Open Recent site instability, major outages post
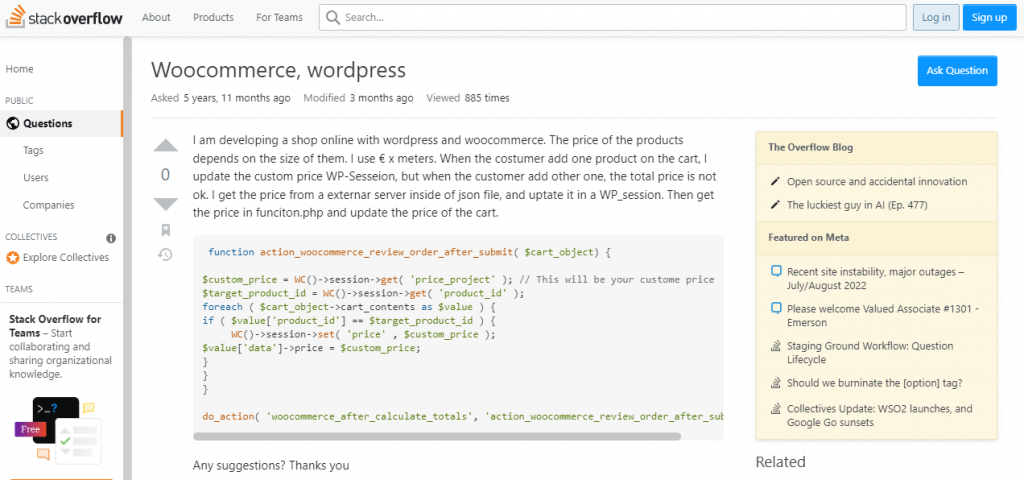1024x480 pixels. point(875,278)
